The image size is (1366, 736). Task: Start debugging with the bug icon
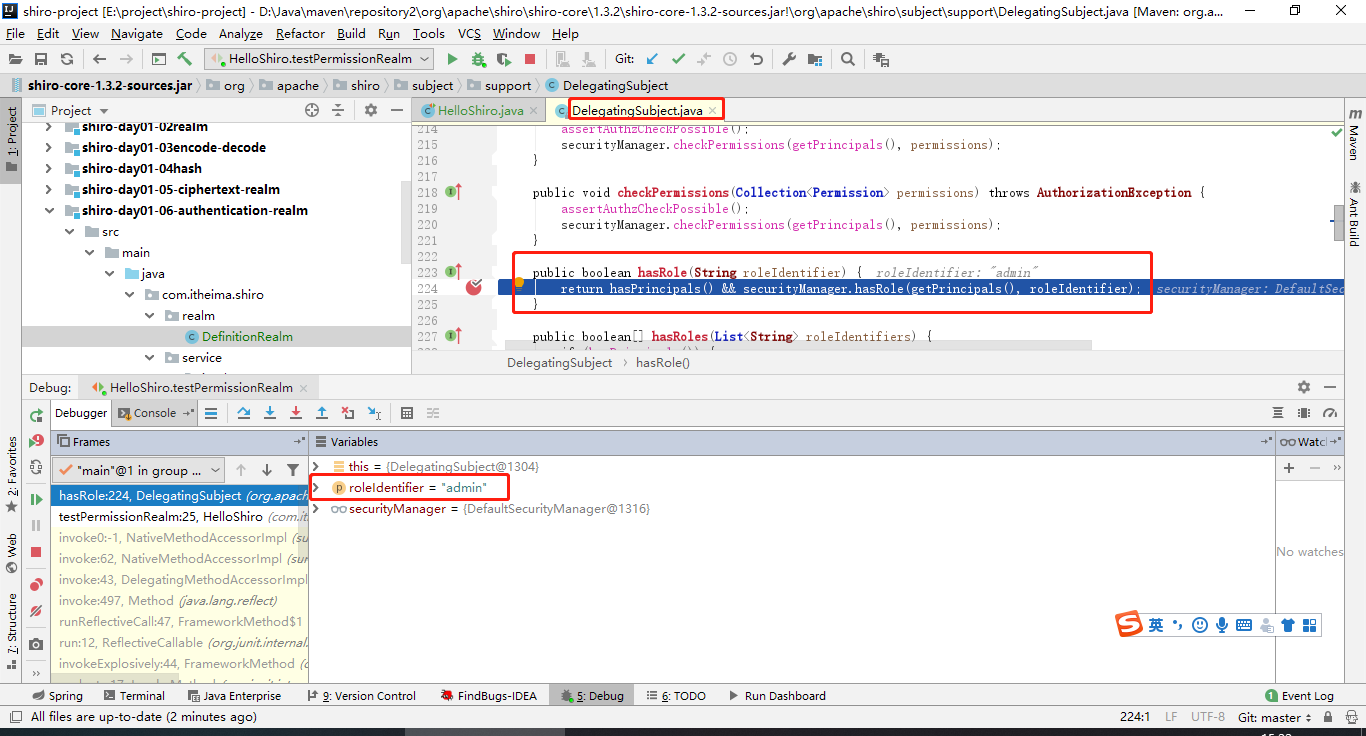478,59
